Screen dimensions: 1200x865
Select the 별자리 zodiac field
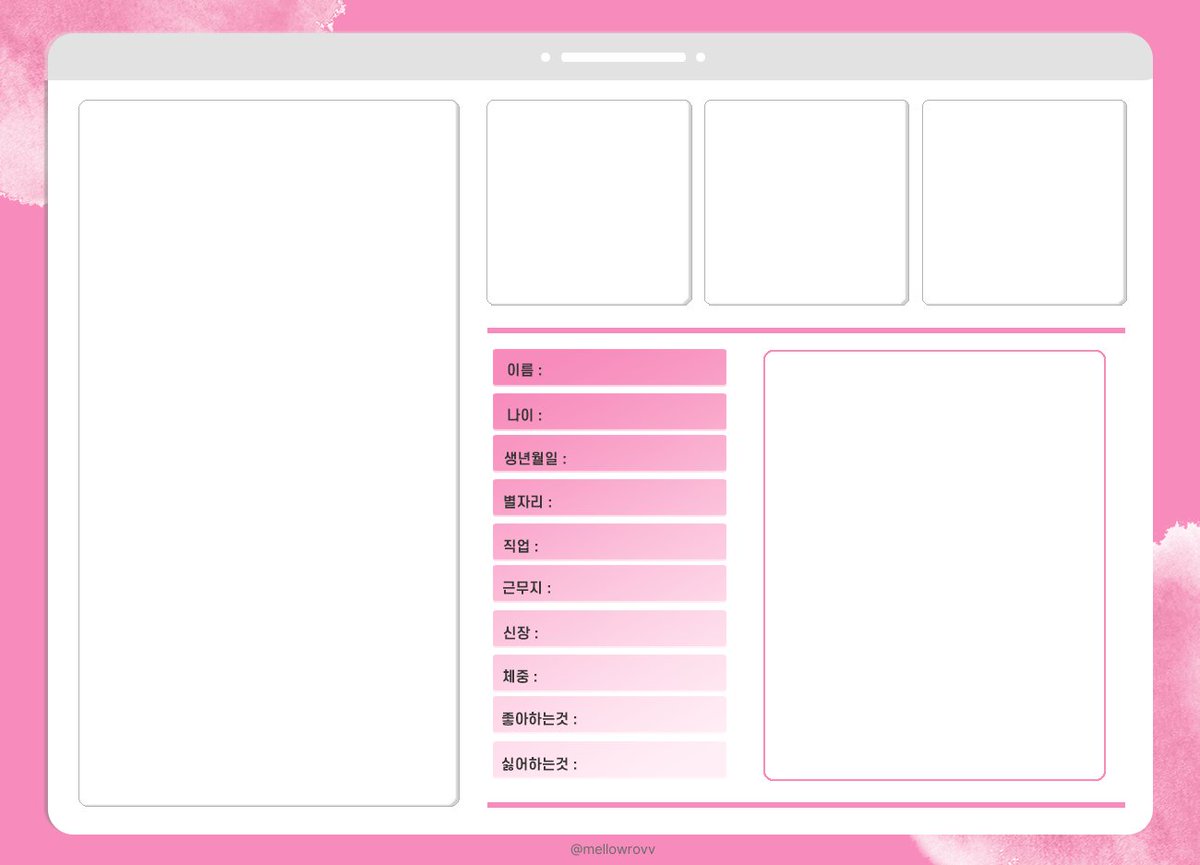[609, 498]
